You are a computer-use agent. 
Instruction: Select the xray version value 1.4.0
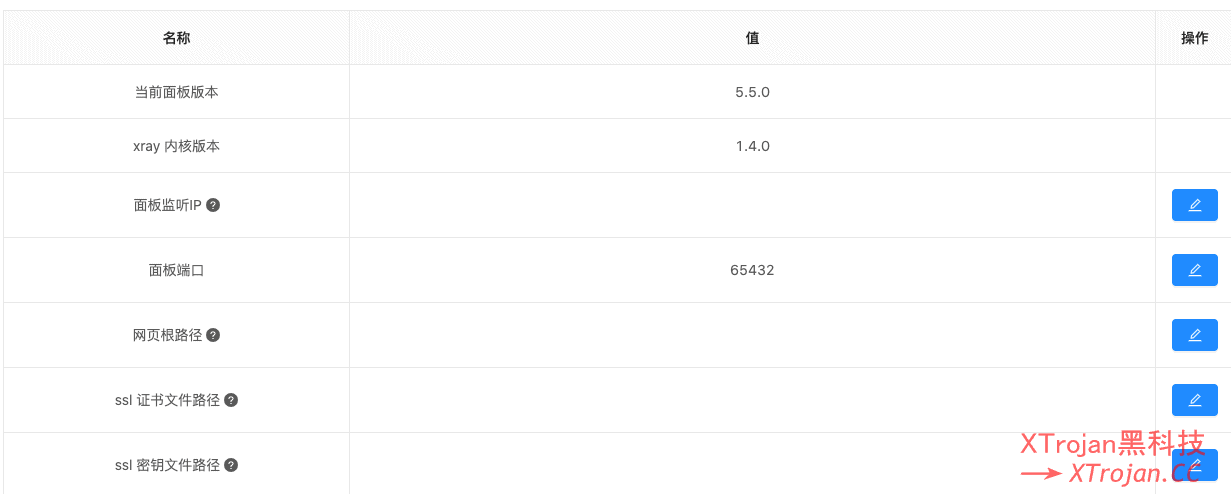coord(752,146)
